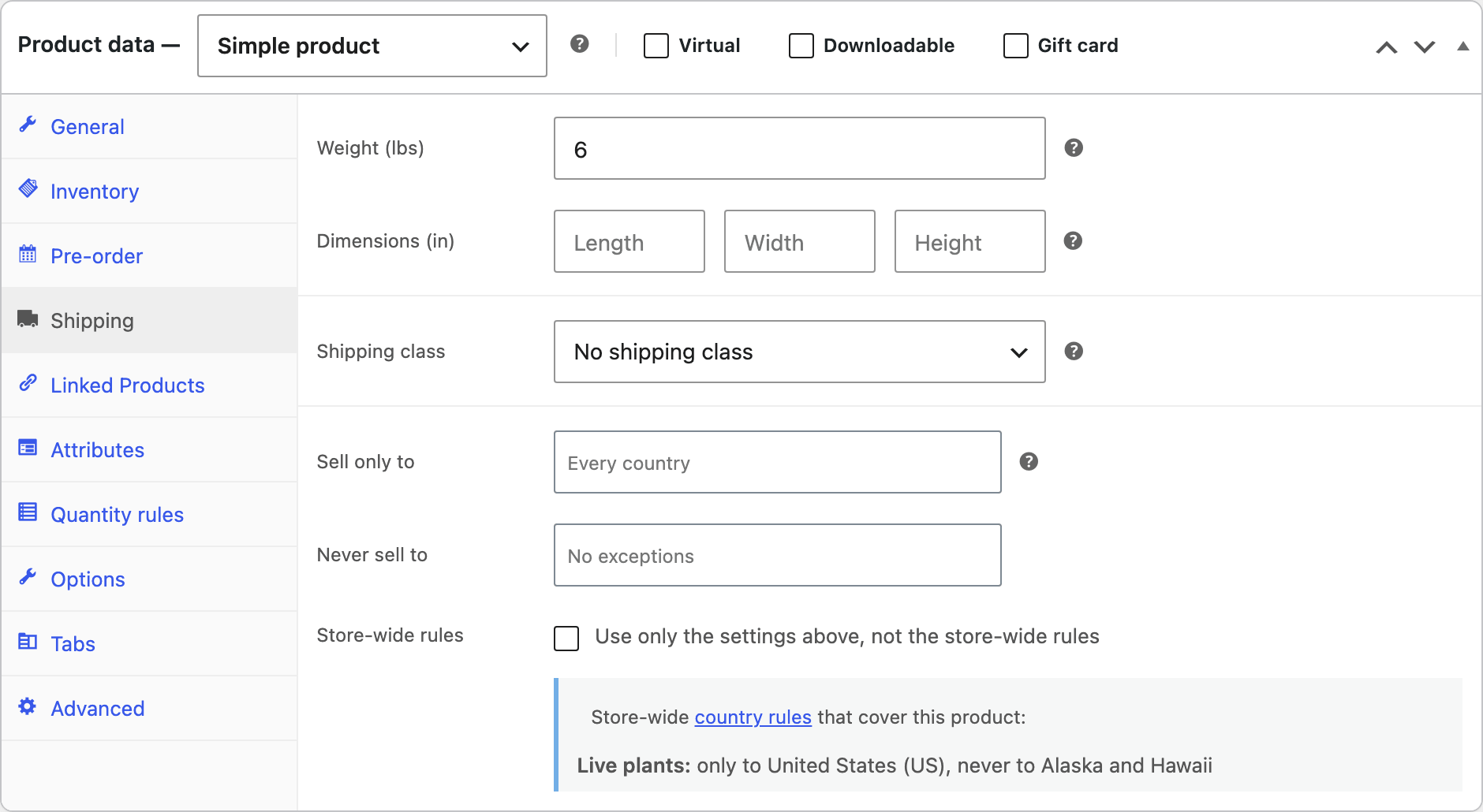This screenshot has height=812, width=1483.
Task: Click the Pre-order calendar icon
Action: (x=28, y=254)
